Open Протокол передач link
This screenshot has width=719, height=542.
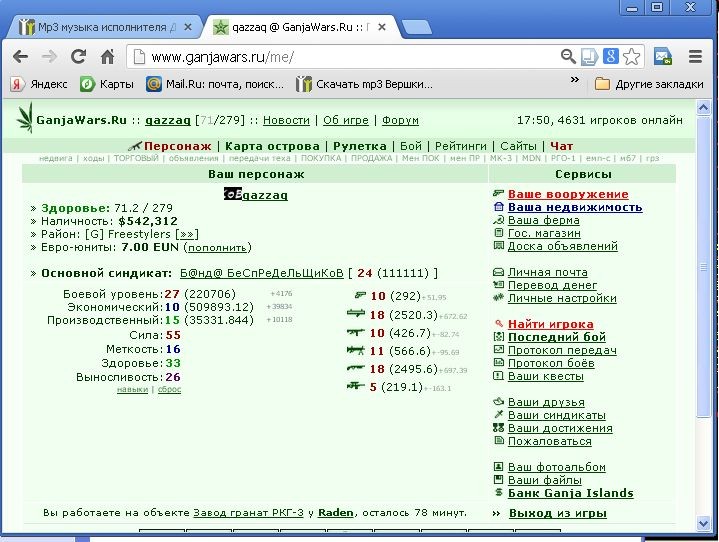pyautogui.click(x=562, y=350)
